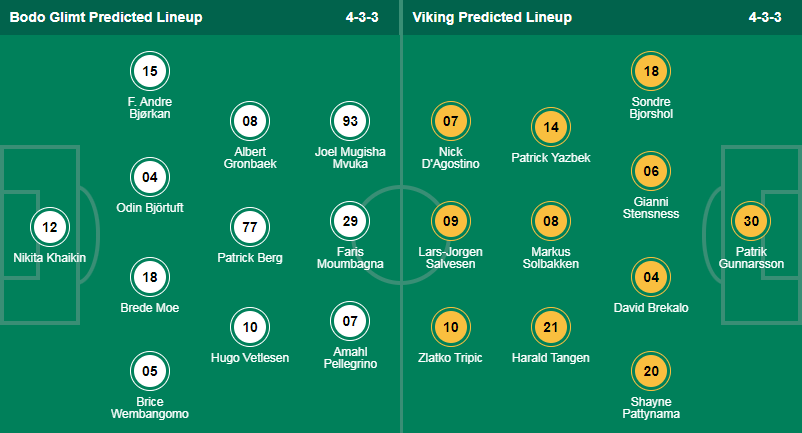The image size is (802, 433).
Task: Open the Hugo Vetlesen name label
Action: point(250,358)
